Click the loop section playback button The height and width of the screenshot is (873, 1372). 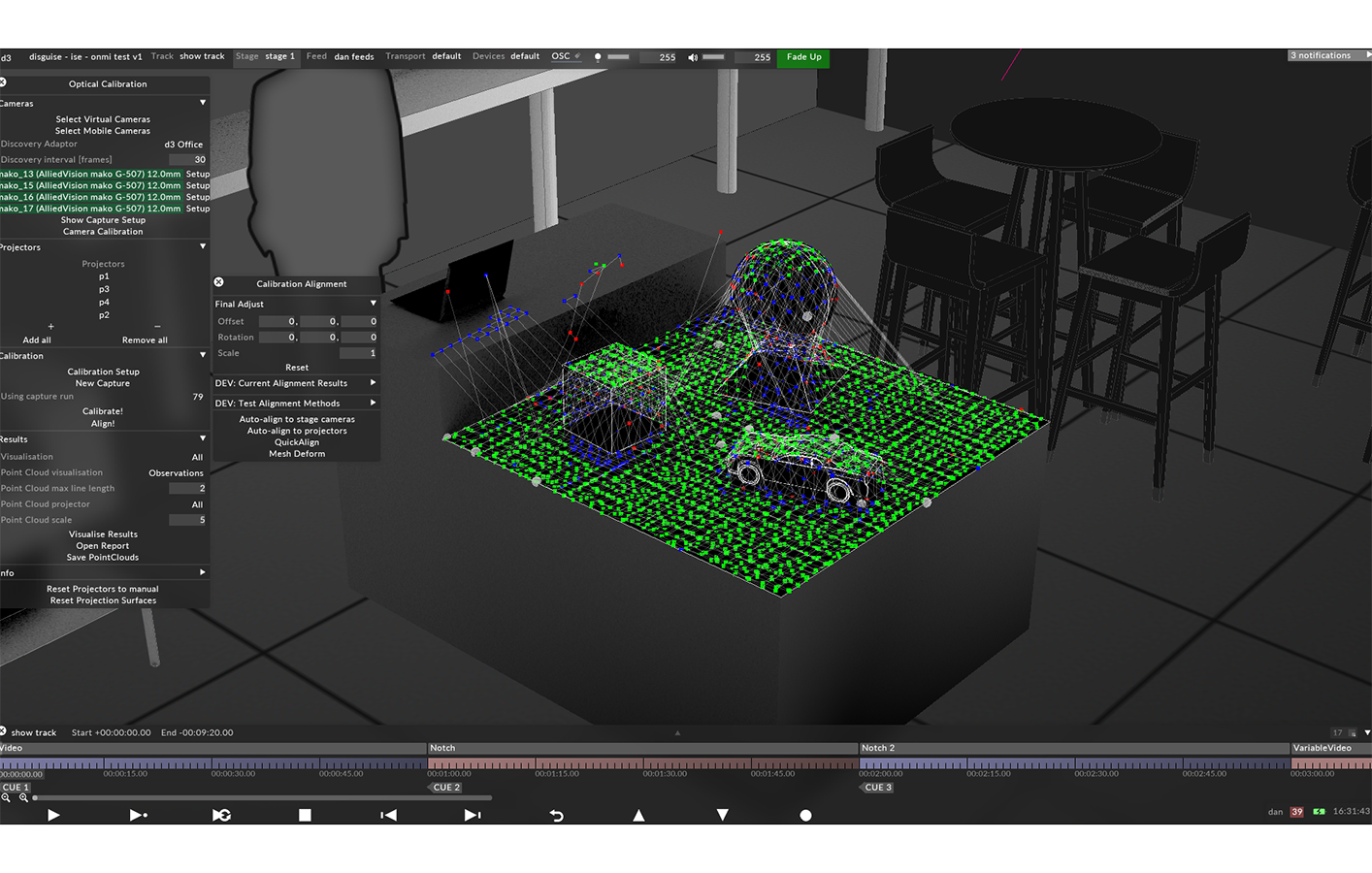(x=221, y=815)
